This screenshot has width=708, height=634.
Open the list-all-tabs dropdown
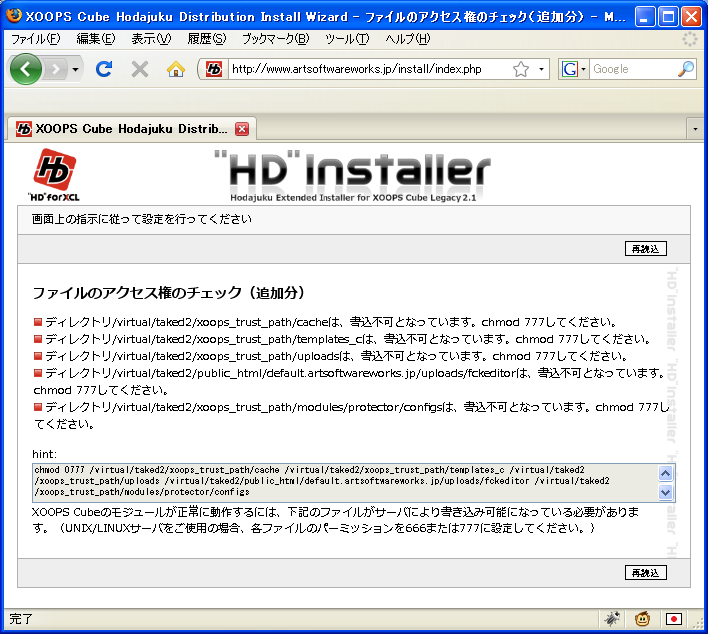[x=695, y=129]
